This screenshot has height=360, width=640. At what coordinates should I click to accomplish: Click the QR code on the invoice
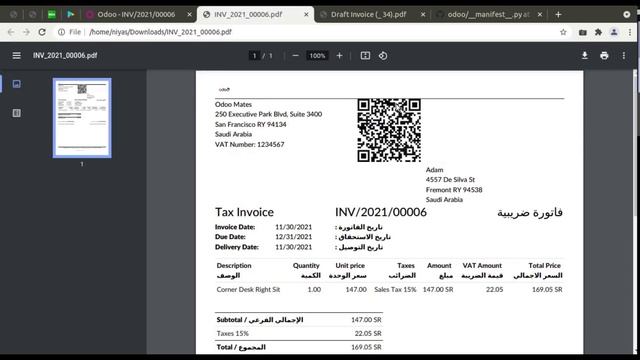[x=389, y=130]
